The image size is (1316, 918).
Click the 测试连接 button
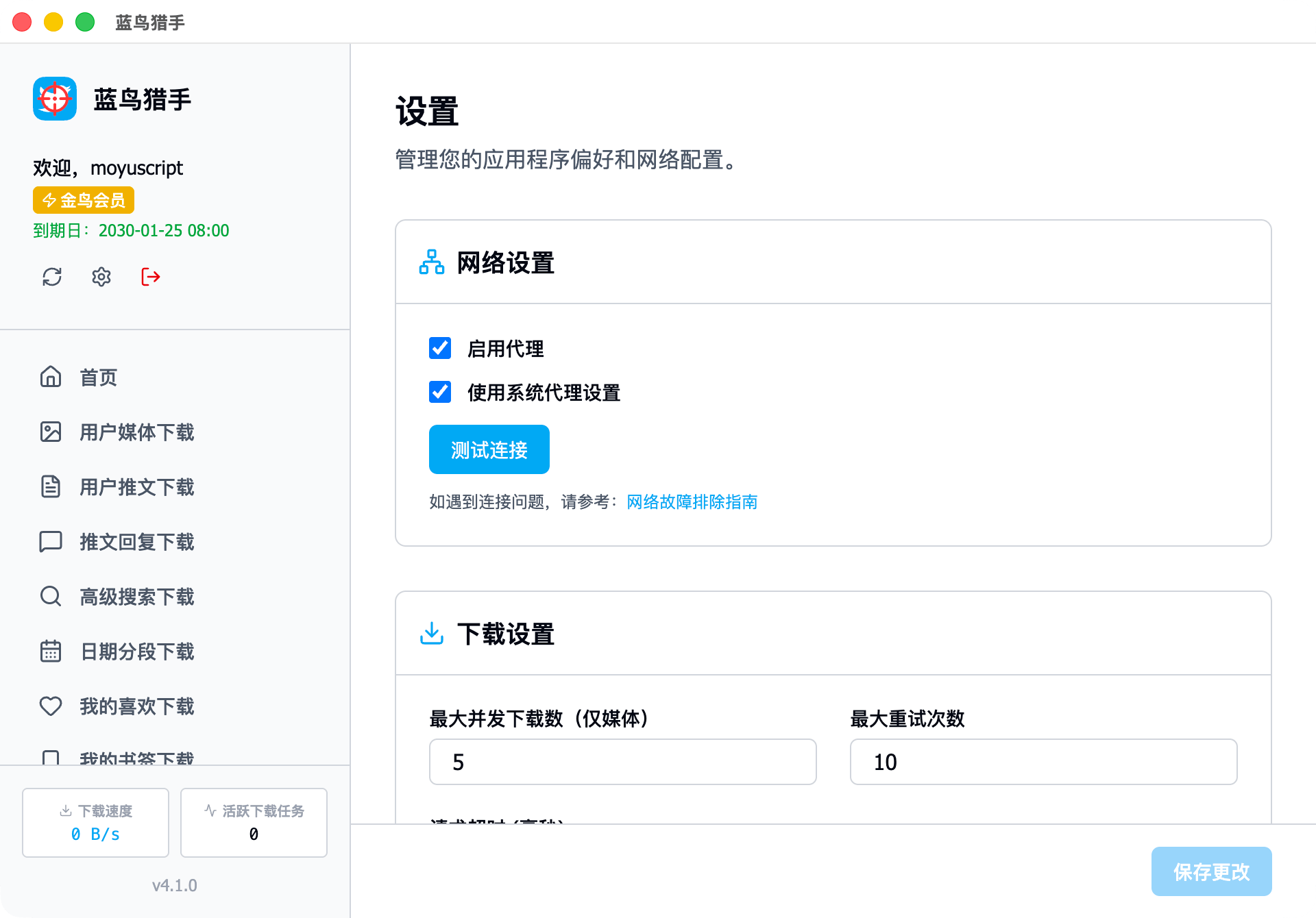point(489,449)
